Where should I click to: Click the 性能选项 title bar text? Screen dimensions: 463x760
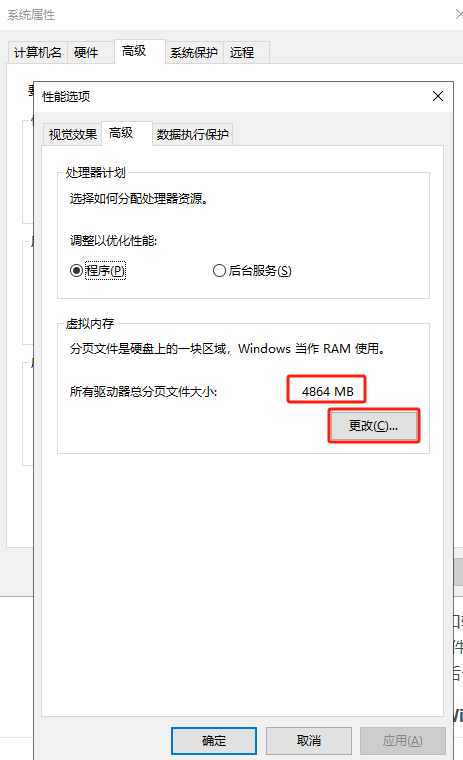pos(66,96)
